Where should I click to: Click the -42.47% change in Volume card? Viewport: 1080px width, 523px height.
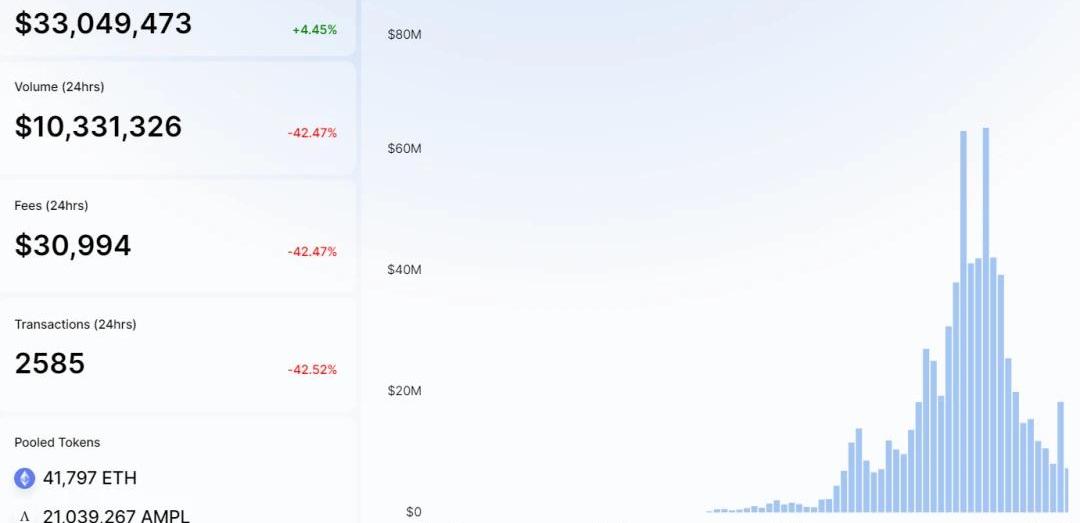[x=312, y=133]
